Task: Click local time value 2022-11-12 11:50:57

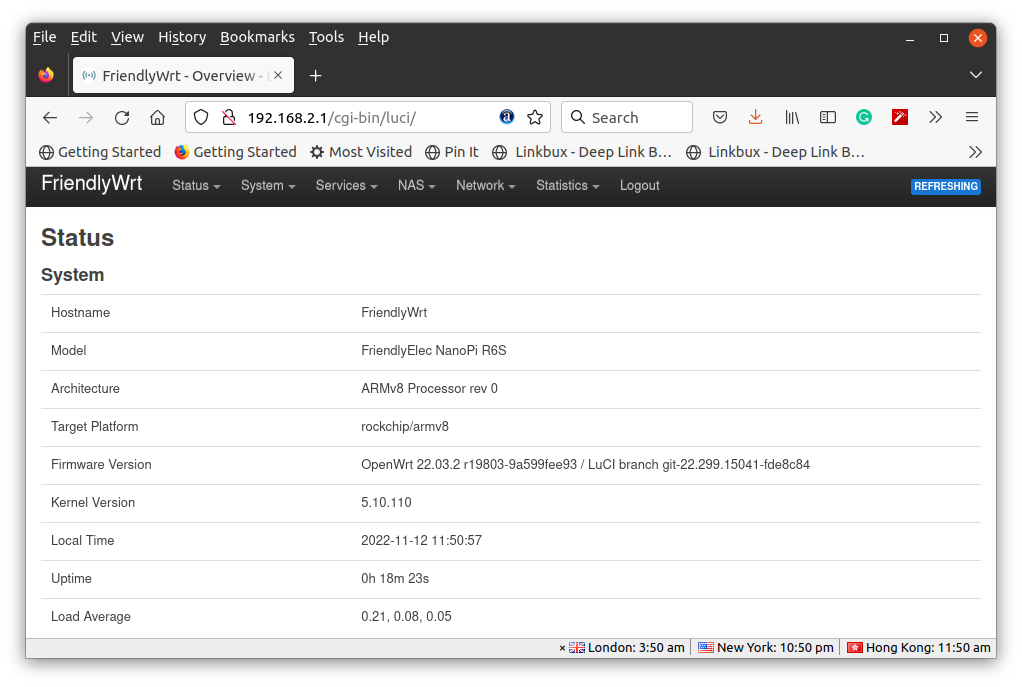Action: (x=422, y=540)
